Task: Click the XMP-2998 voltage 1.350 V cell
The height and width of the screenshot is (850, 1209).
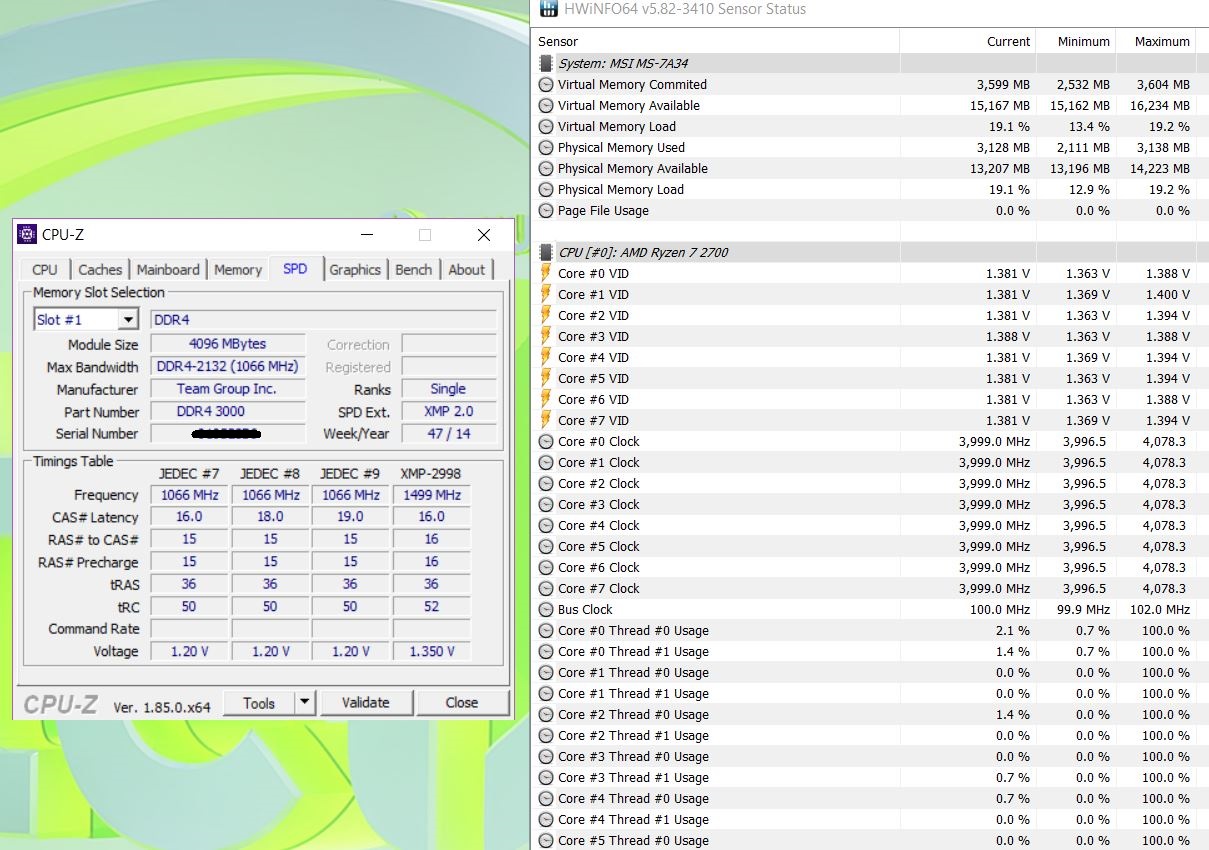Action: pos(431,651)
